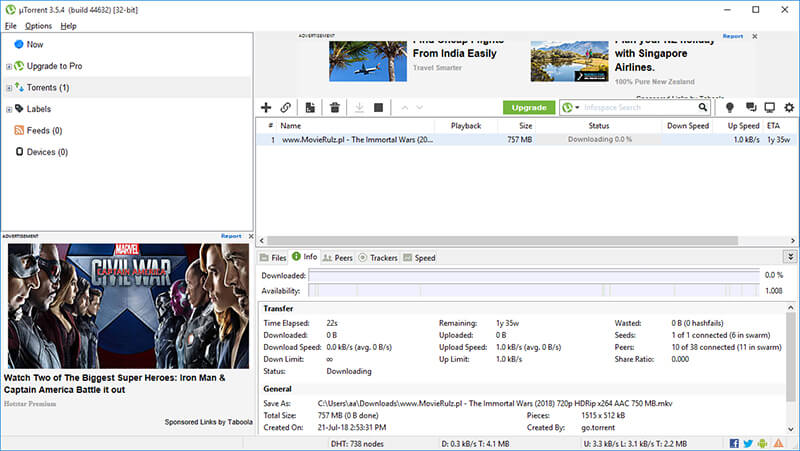800x451 pixels.
Task: Start torrent download arrow icon
Action: pyautogui.click(x=359, y=108)
